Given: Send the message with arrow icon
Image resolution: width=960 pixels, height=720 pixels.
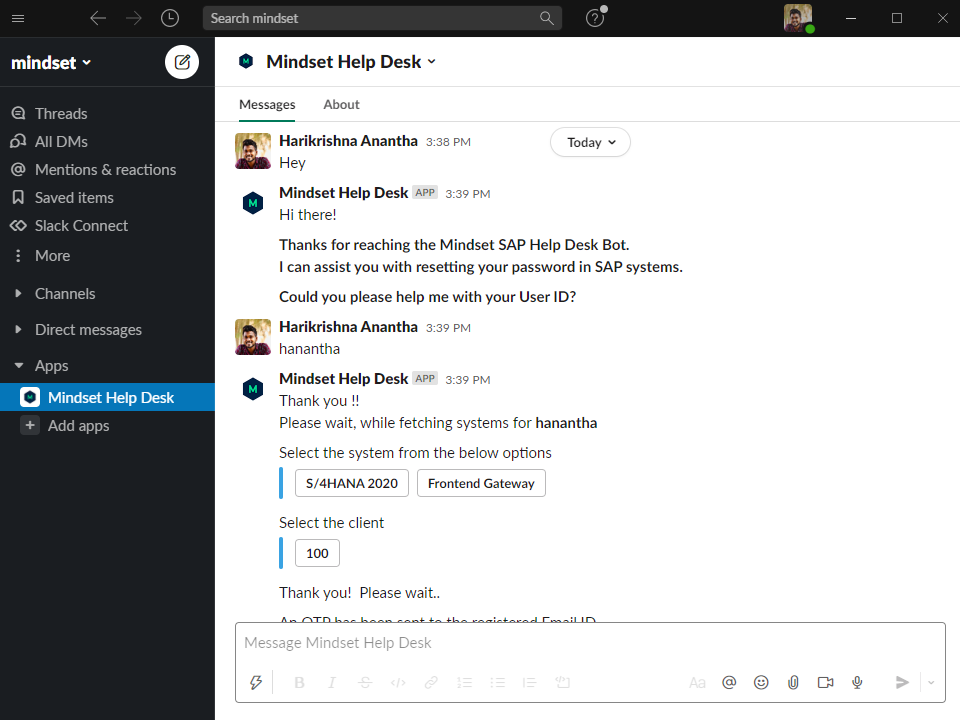Looking at the screenshot, I should [902, 682].
